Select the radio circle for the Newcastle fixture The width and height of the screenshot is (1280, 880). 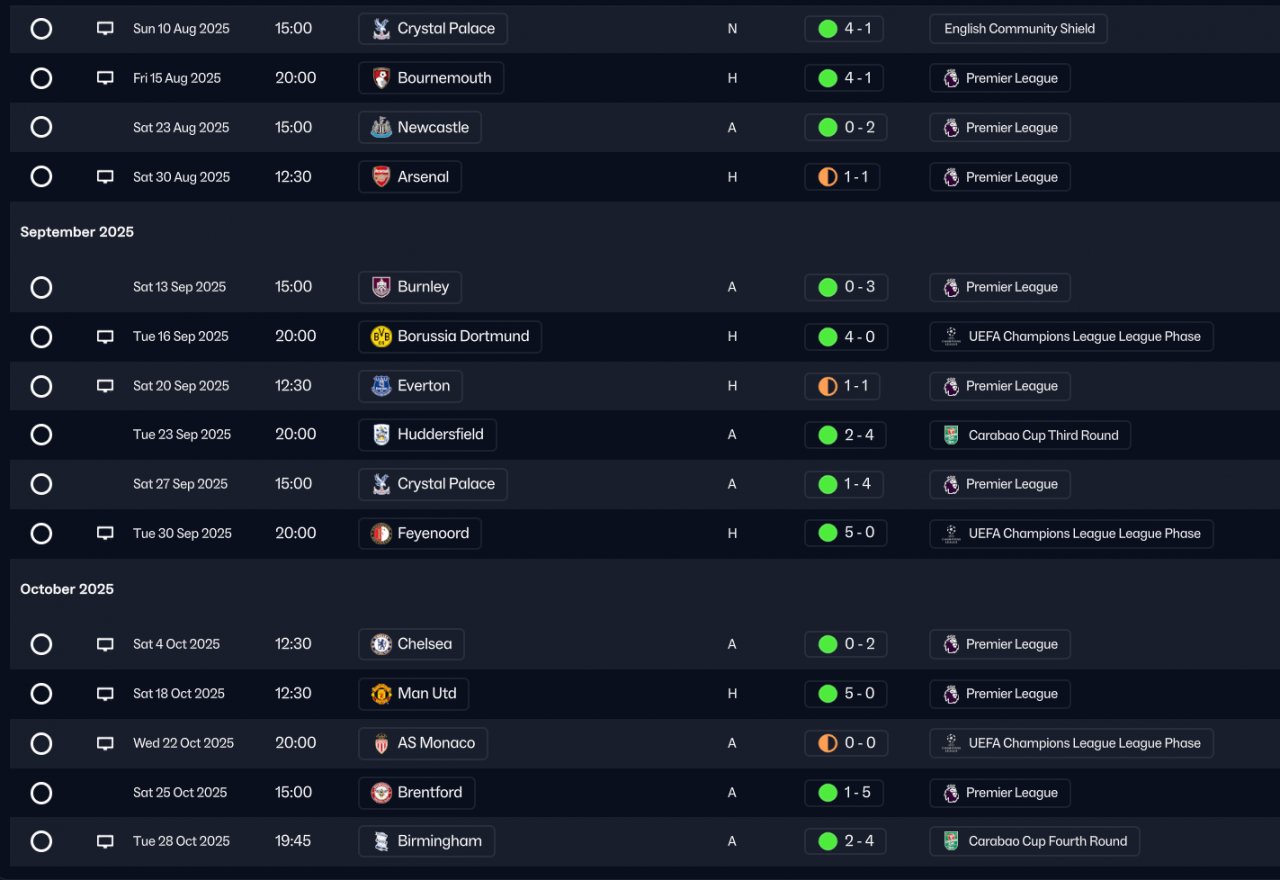pos(41,127)
